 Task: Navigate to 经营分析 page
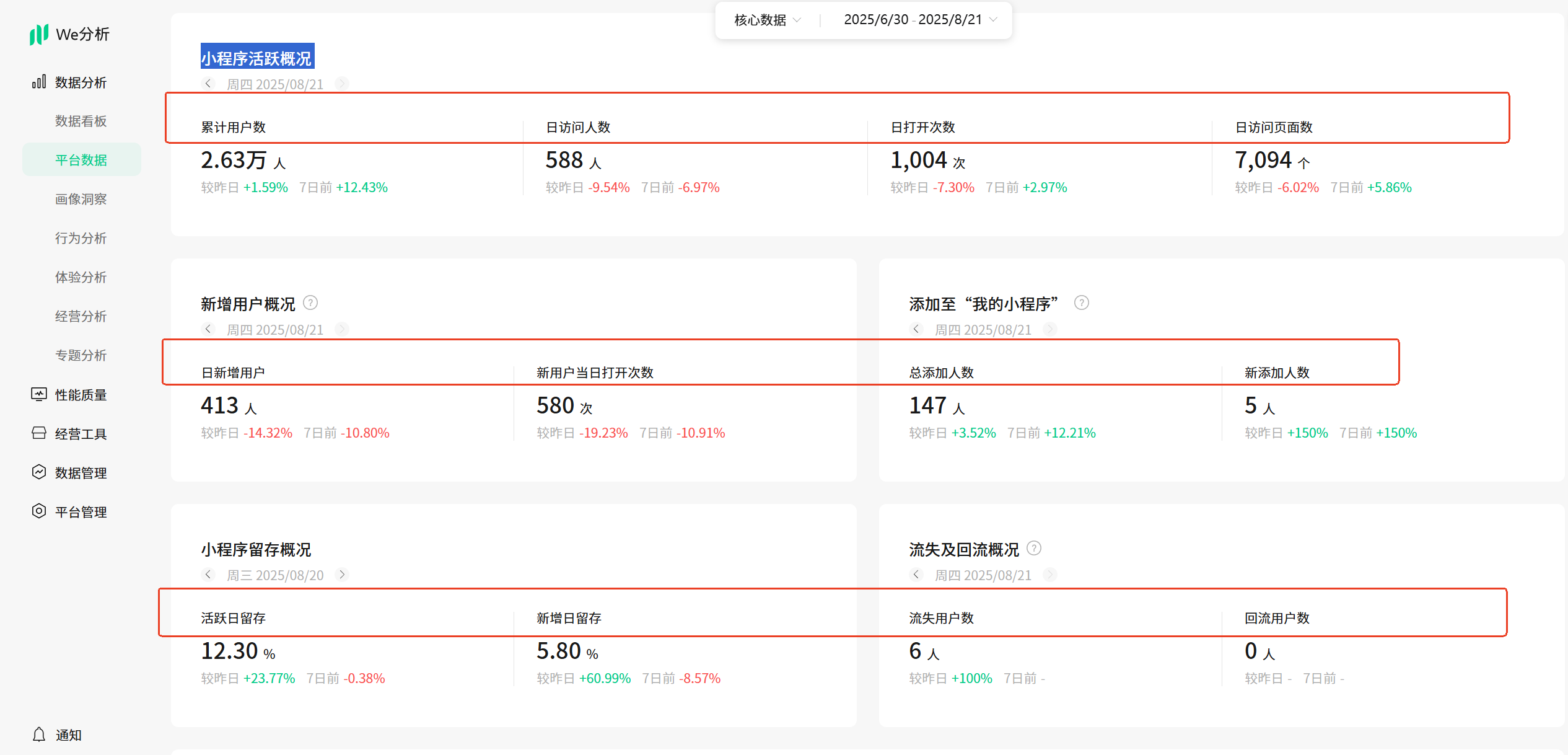[81, 316]
